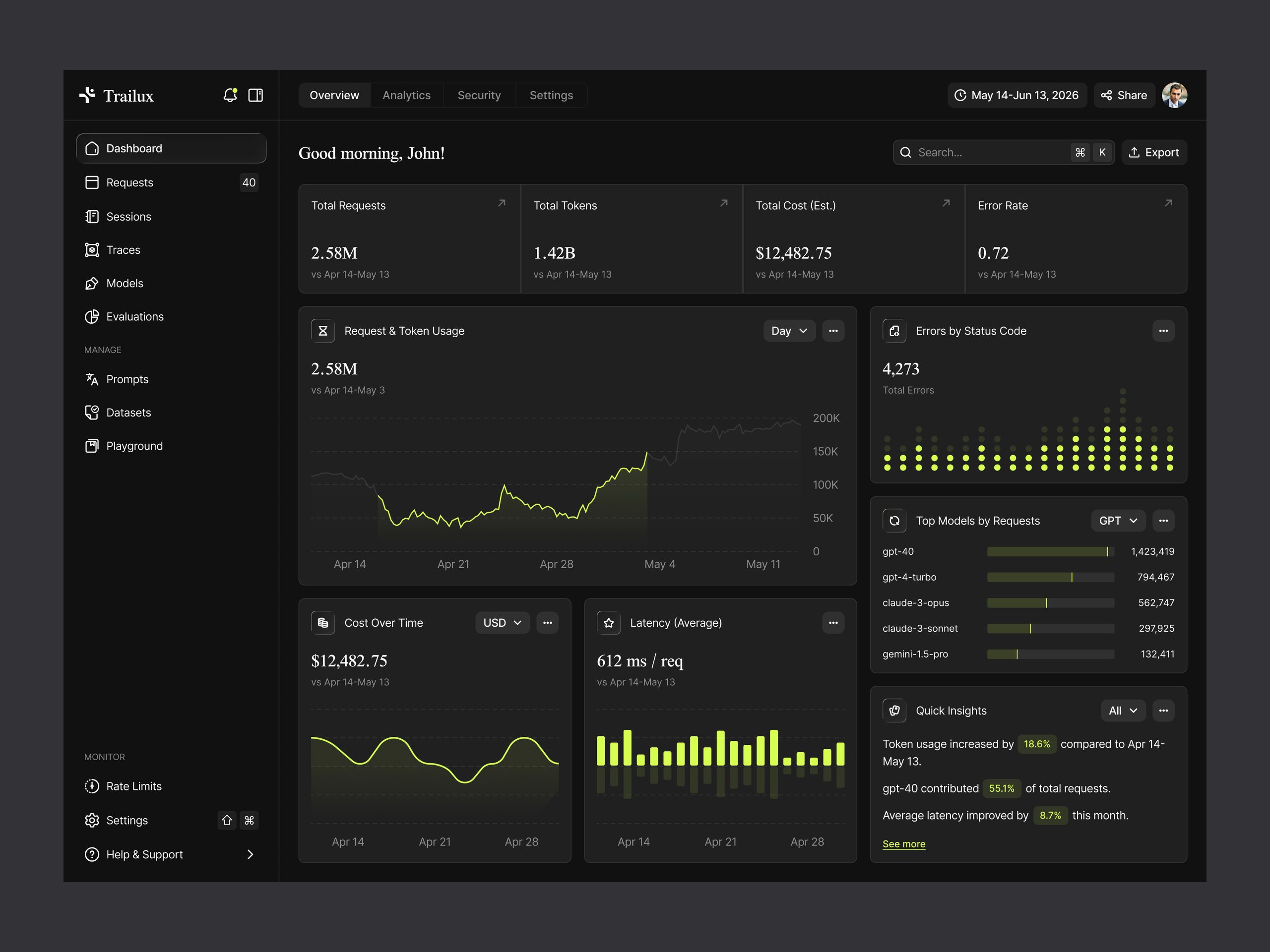
Task: Open the Day interval dropdown
Action: pos(789,331)
